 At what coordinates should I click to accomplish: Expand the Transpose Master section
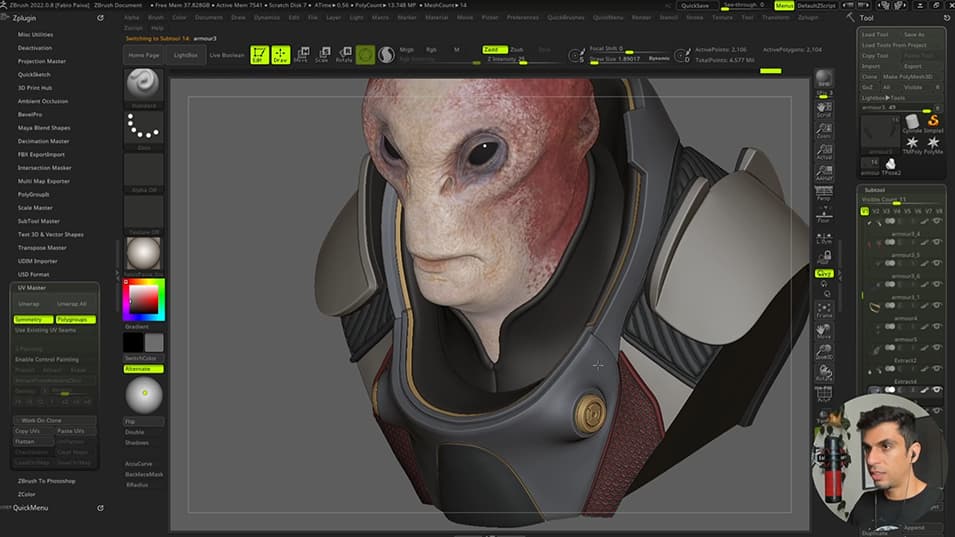click(42, 248)
